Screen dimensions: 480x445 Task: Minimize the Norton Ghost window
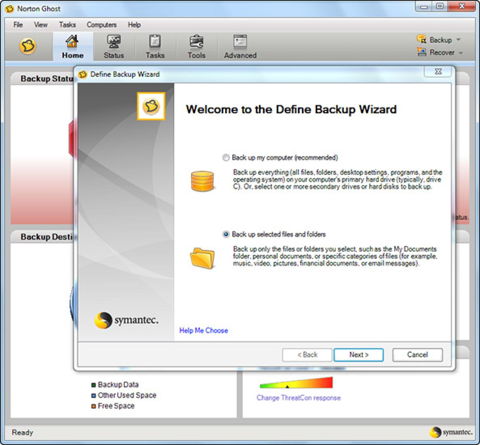[x=424, y=6]
